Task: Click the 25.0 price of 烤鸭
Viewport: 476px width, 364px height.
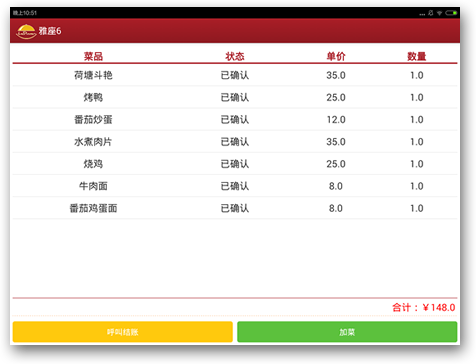Action: (x=336, y=97)
